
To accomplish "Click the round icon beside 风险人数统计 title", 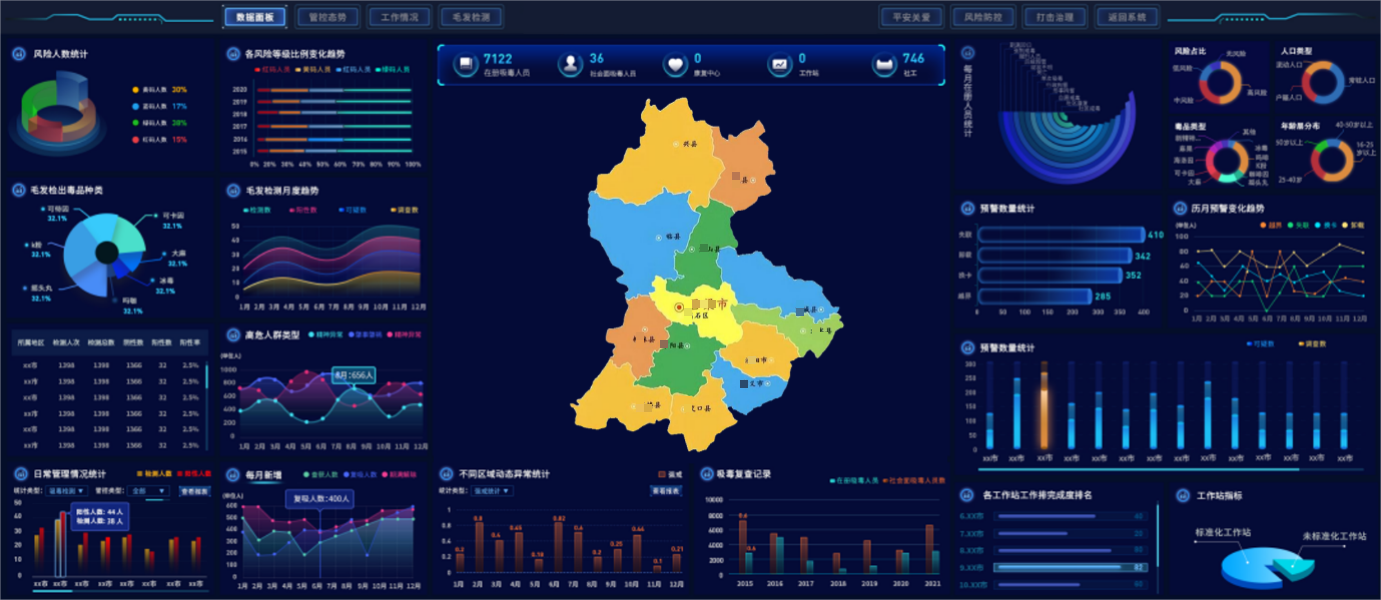I will point(19,54).
